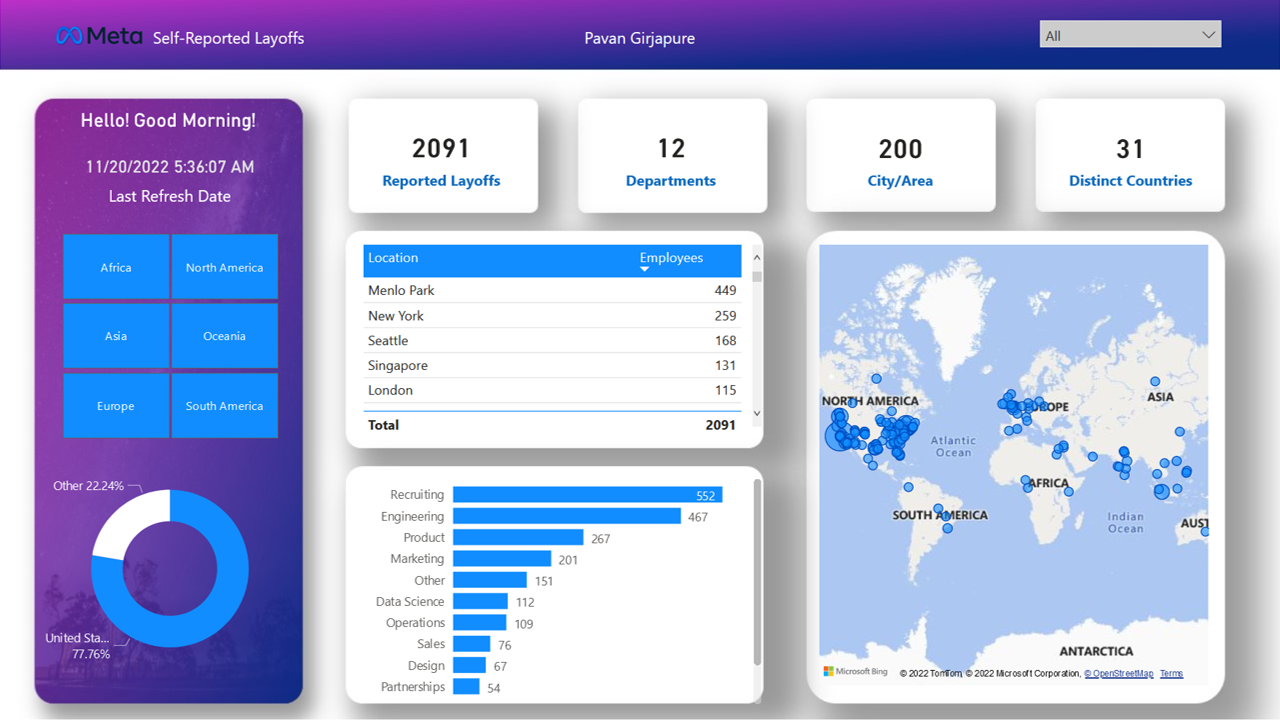This screenshot has height=720, width=1280.
Task: Click the Meta logo in header
Action: pos(99,36)
